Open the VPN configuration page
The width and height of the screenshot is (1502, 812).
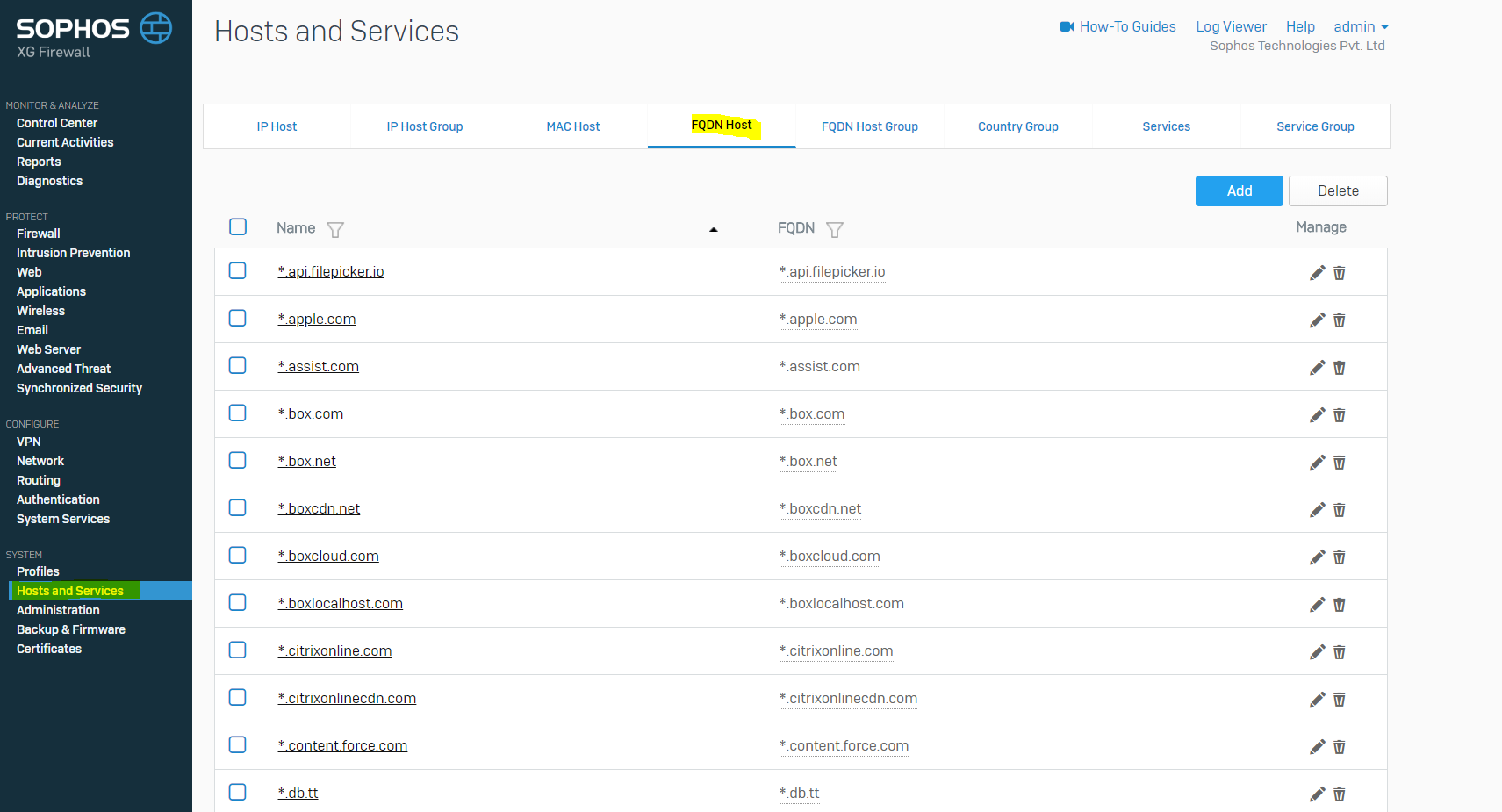click(29, 442)
